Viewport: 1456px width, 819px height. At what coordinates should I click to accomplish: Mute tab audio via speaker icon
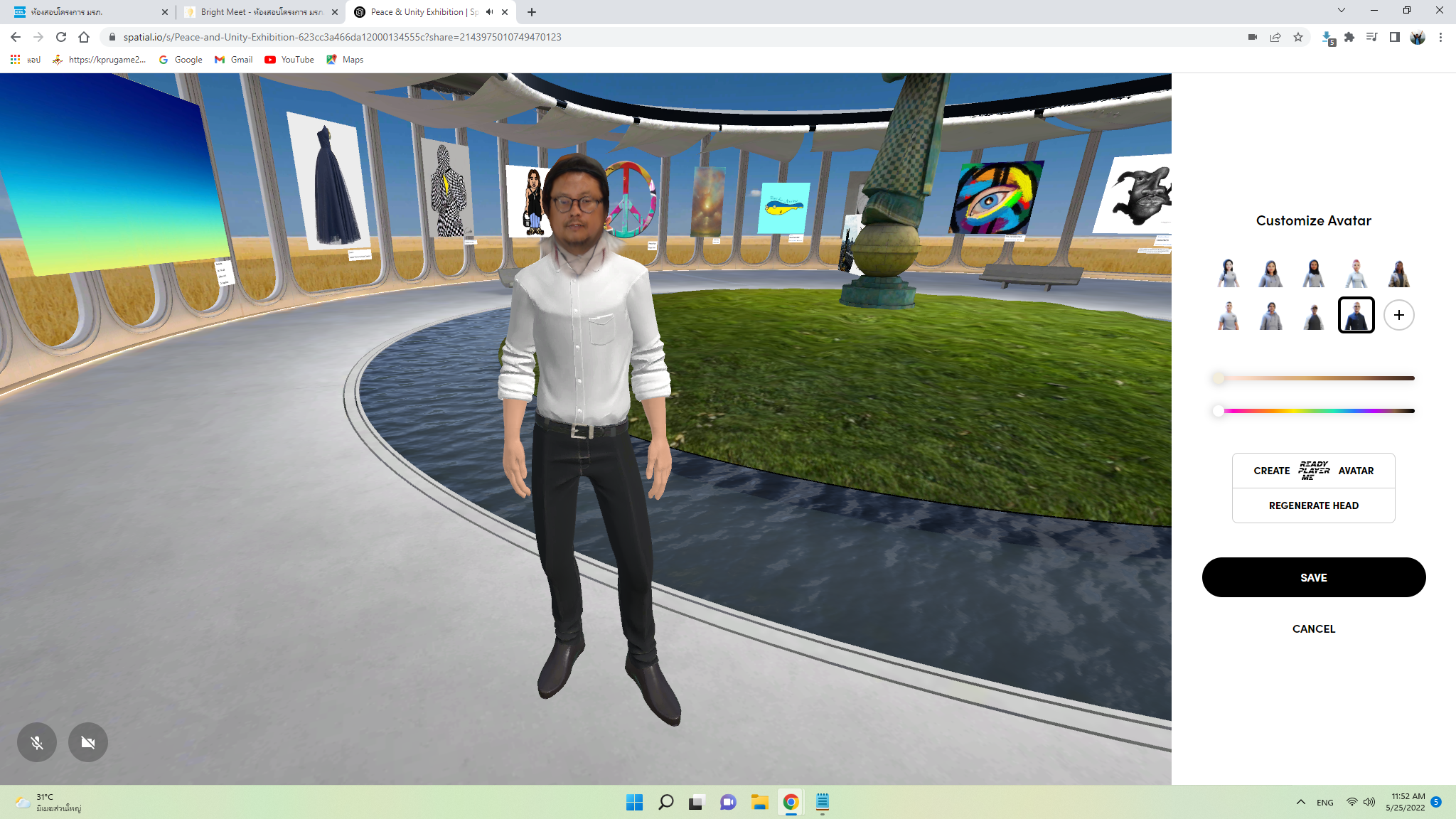[489, 12]
